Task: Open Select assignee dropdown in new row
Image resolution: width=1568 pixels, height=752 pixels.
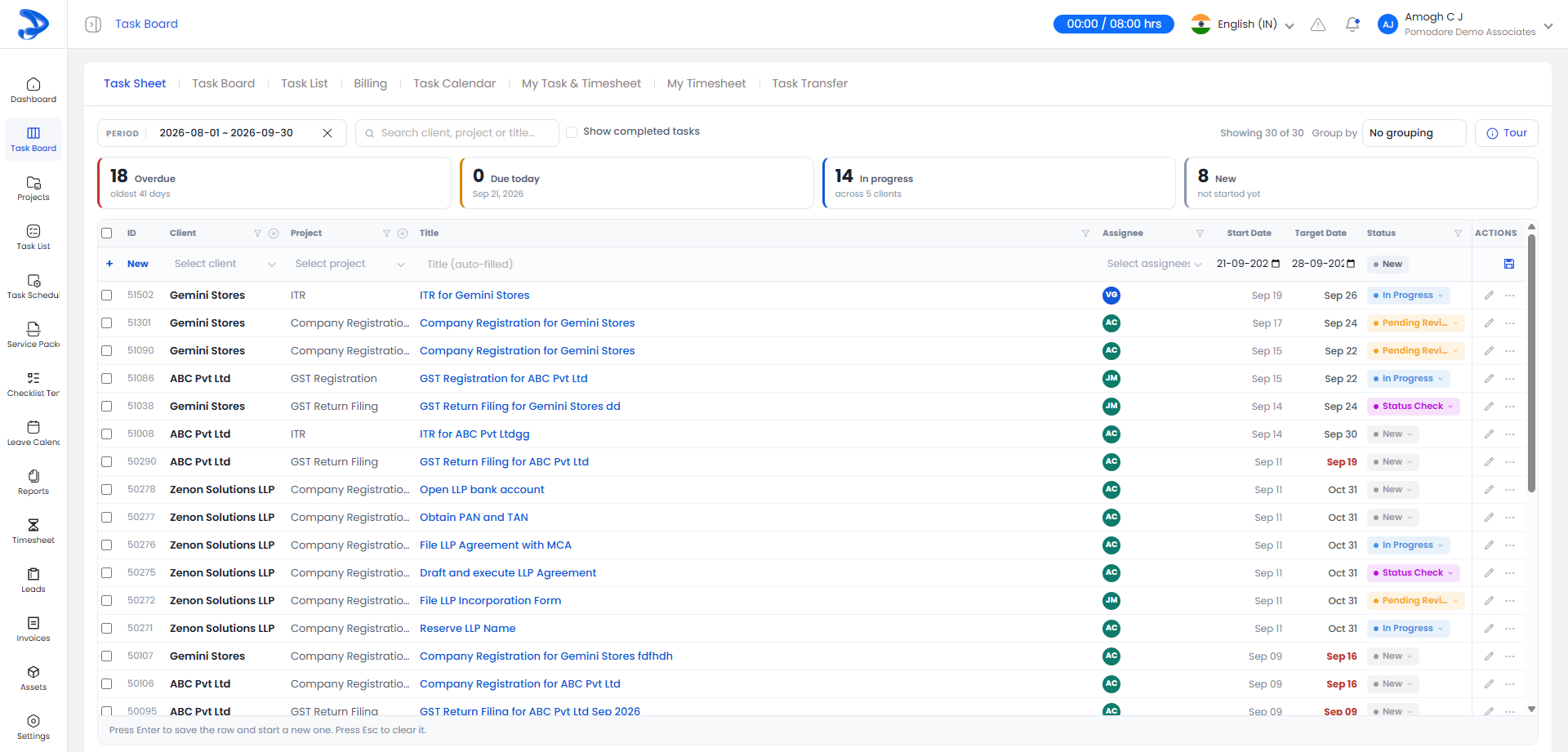Action: click(1154, 264)
